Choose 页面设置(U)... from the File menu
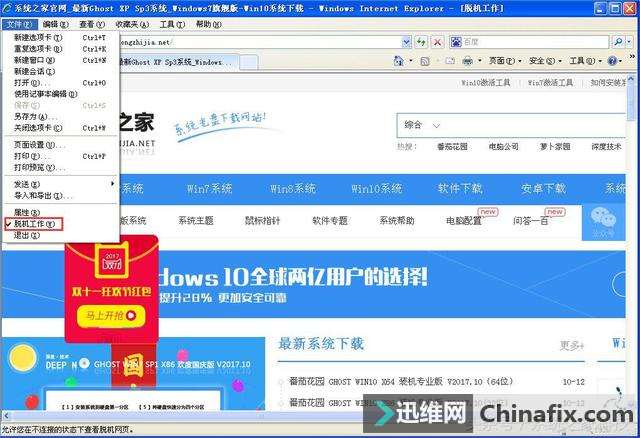The width and height of the screenshot is (640, 438). pyautogui.click(x=60, y=145)
